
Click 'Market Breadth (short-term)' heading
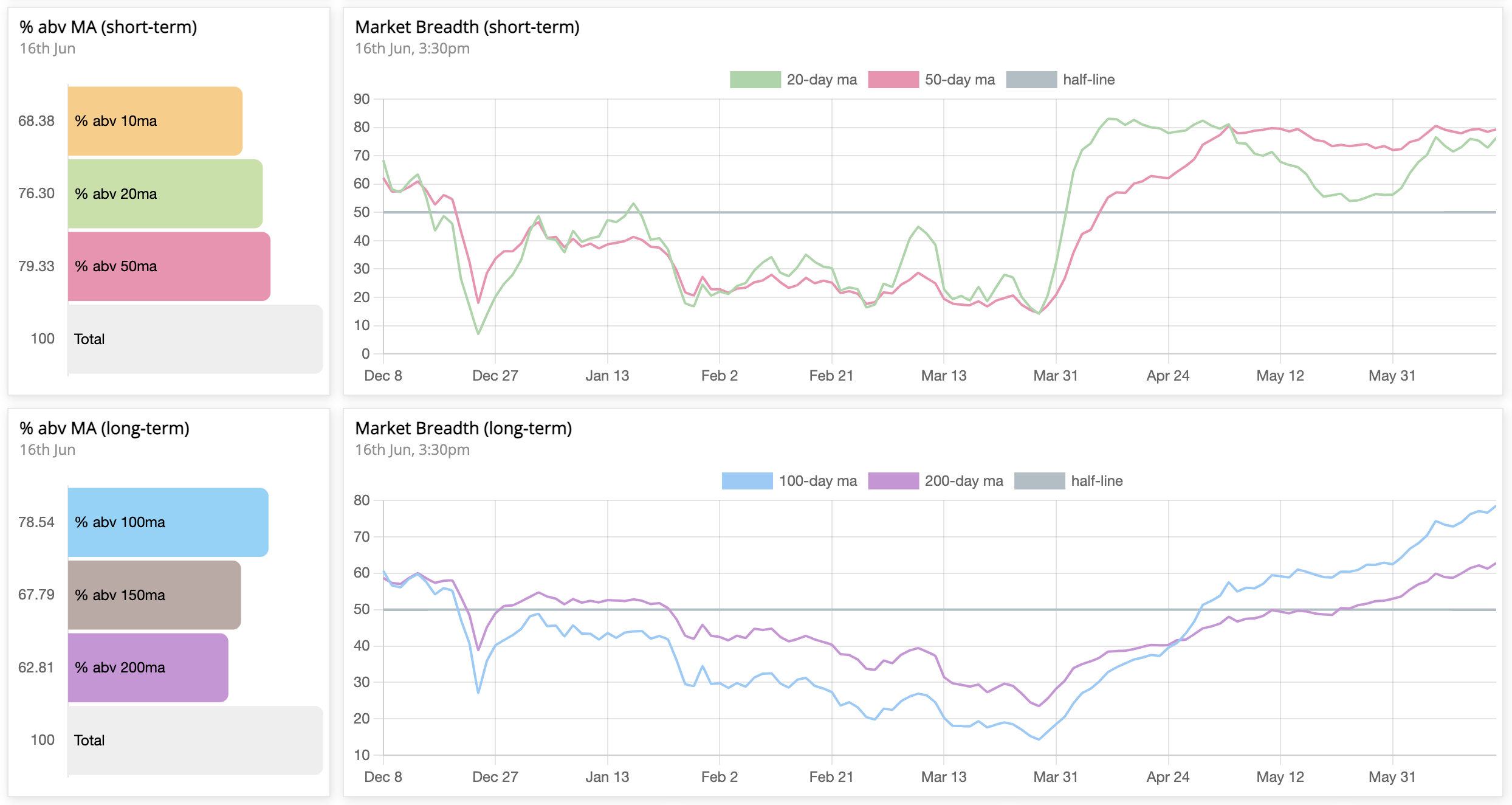[467, 27]
